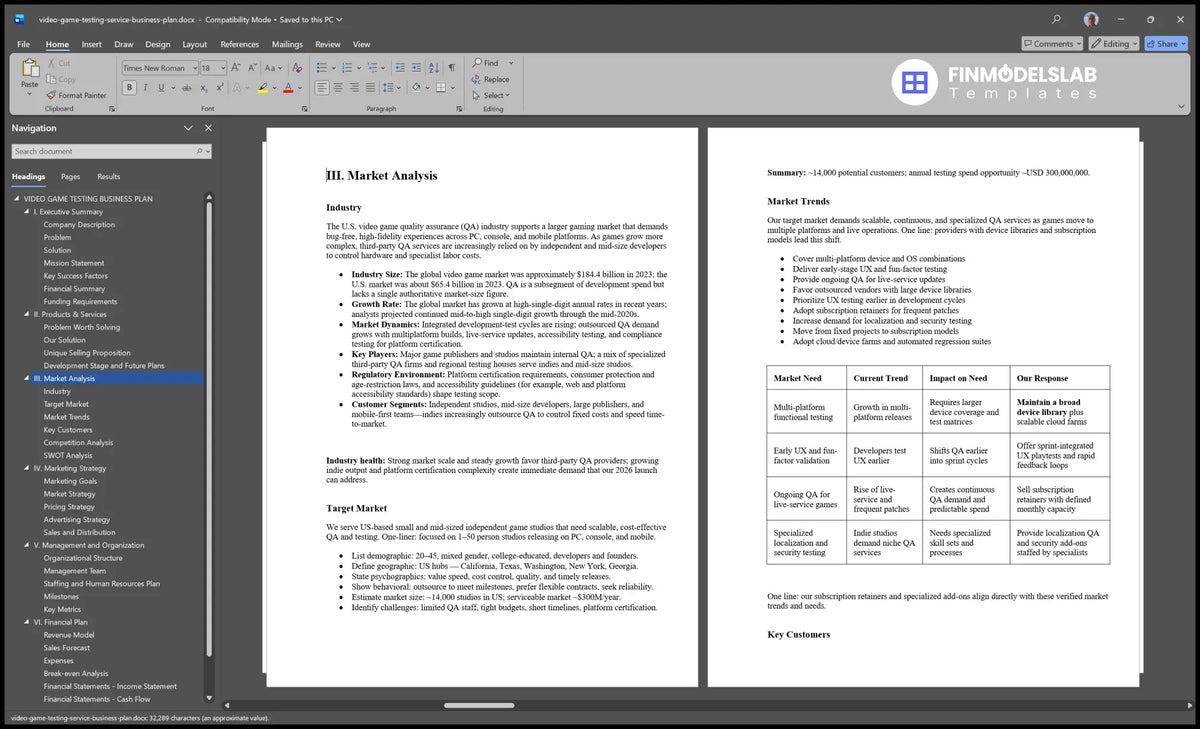
Task: Go to the SWOT Analysis heading
Action: (68, 456)
